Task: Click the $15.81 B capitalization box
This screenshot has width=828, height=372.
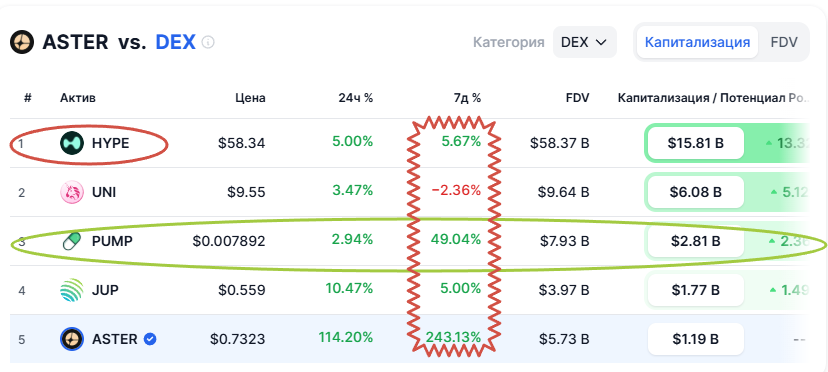Action: (x=695, y=143)
